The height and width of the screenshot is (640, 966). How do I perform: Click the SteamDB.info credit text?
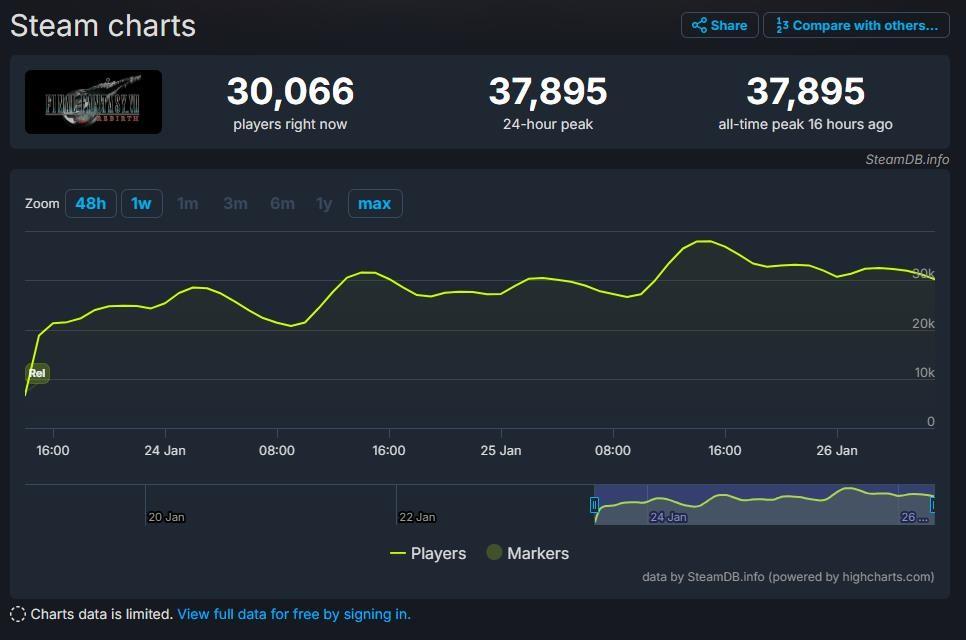coord(907,160)
